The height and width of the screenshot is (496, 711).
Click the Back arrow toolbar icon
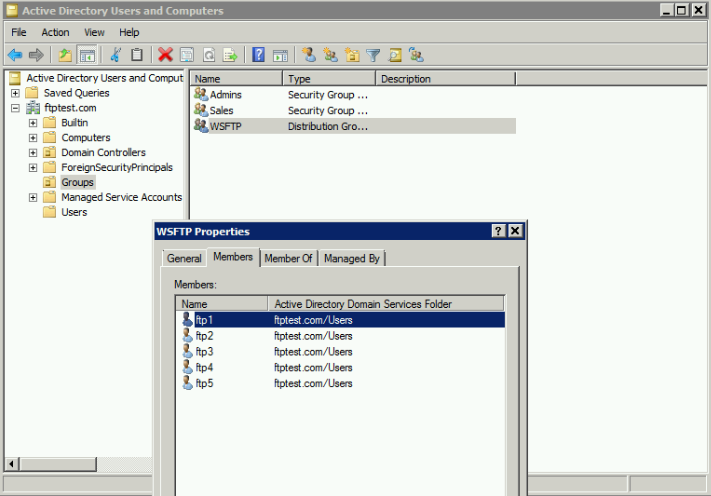pos(15,55)
